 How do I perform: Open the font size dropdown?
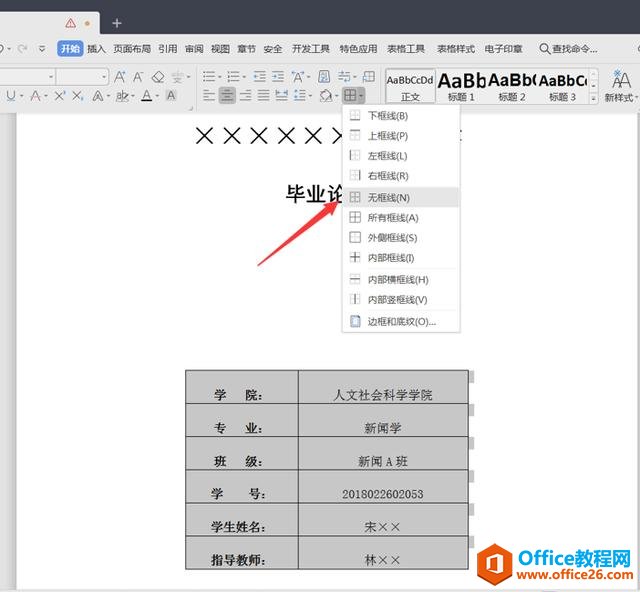[104, 76]
